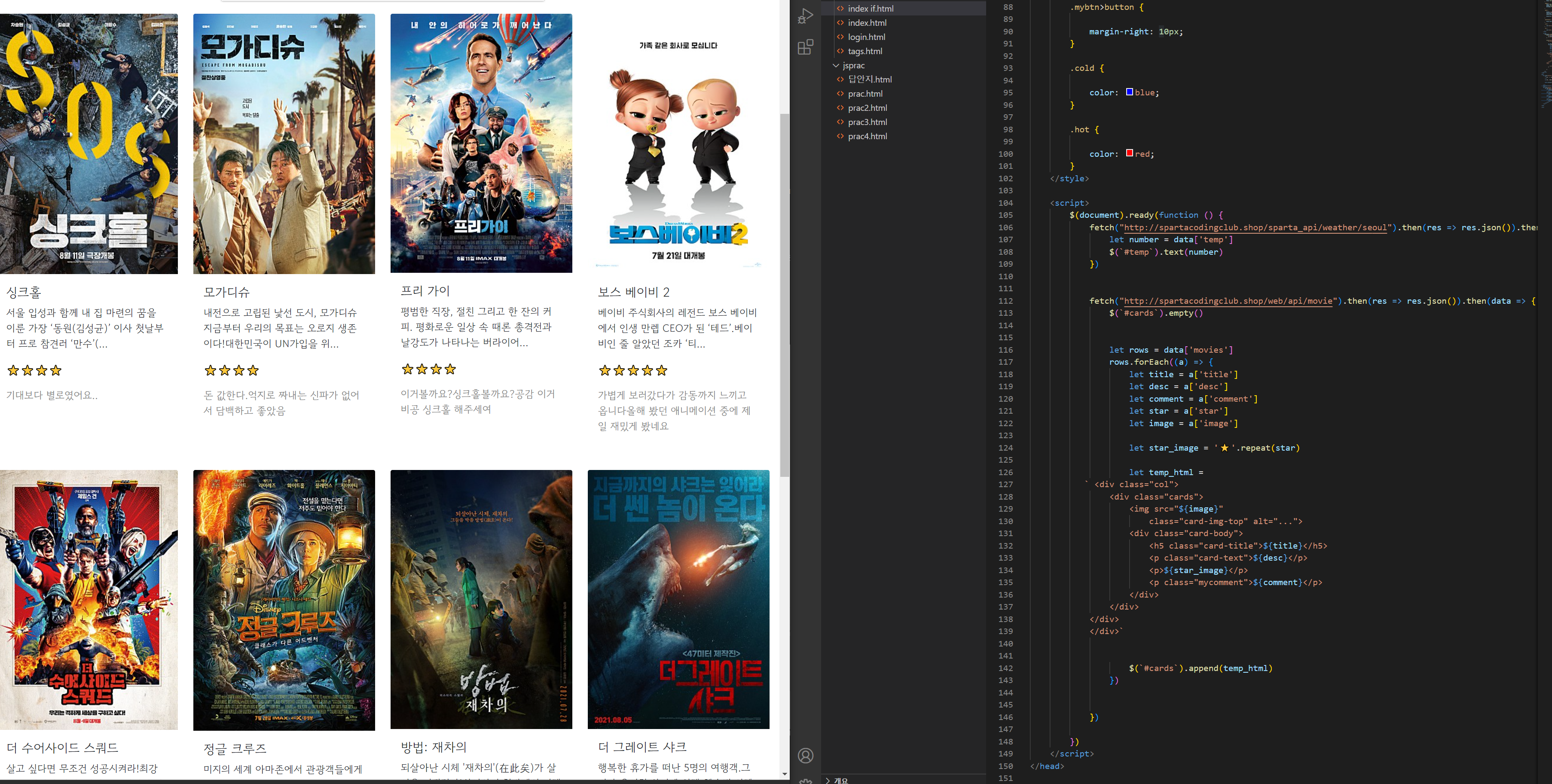Screen dimensions: 1552x784
Task: Click the card title '정글 크루즈'
Action: (x=235, y=748)
